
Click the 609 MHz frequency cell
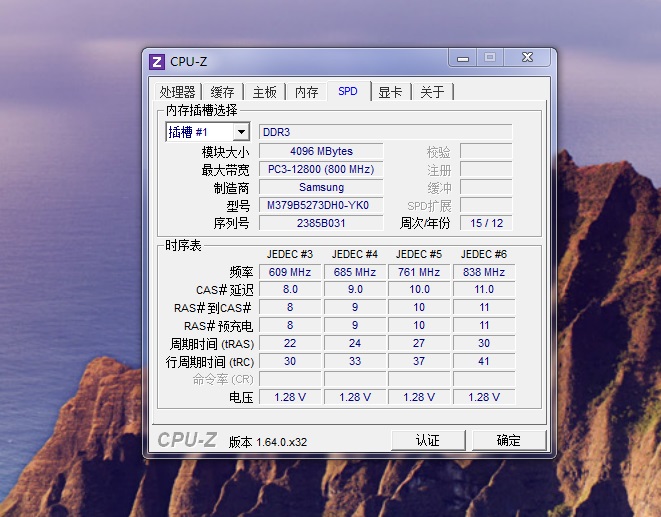pyautogui.click(x=290, y=272)
